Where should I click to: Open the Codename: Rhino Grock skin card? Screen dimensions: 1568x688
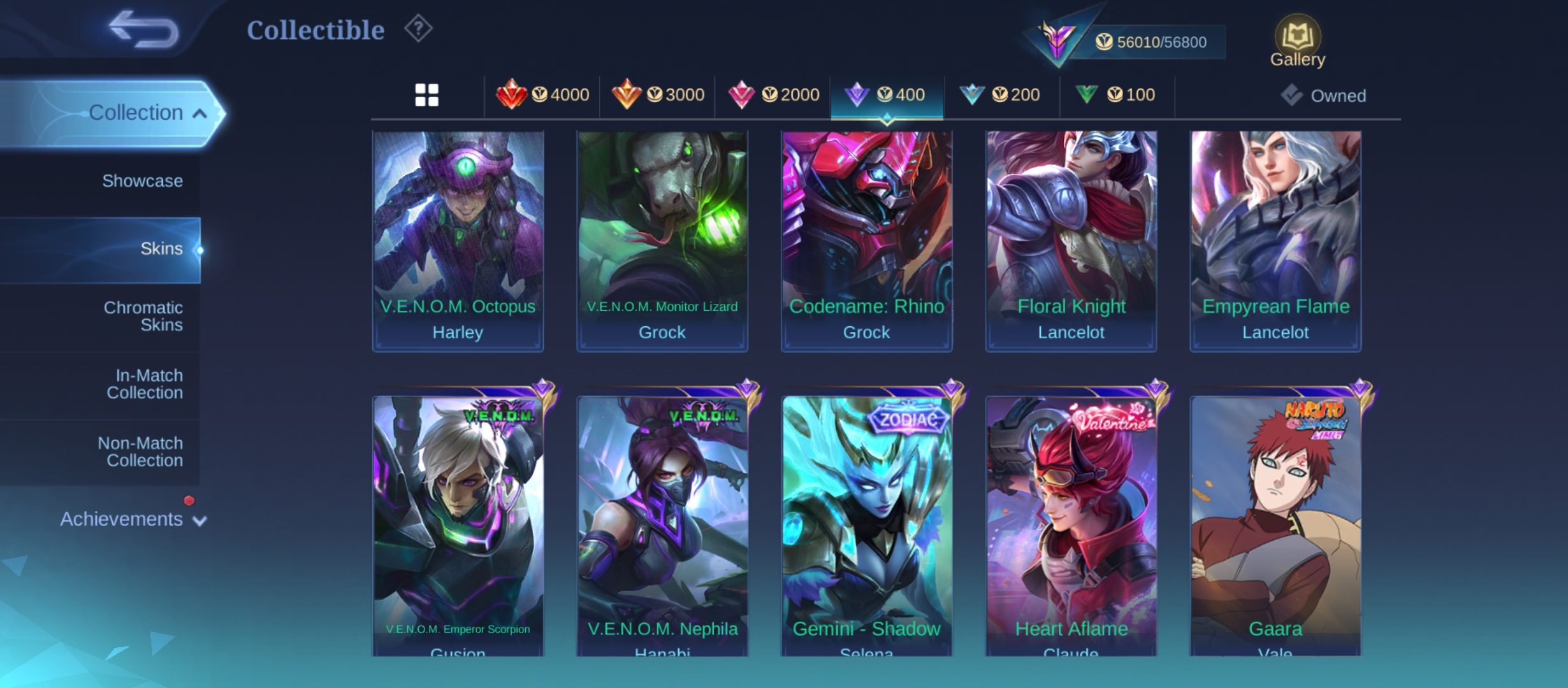click(866, 241)
